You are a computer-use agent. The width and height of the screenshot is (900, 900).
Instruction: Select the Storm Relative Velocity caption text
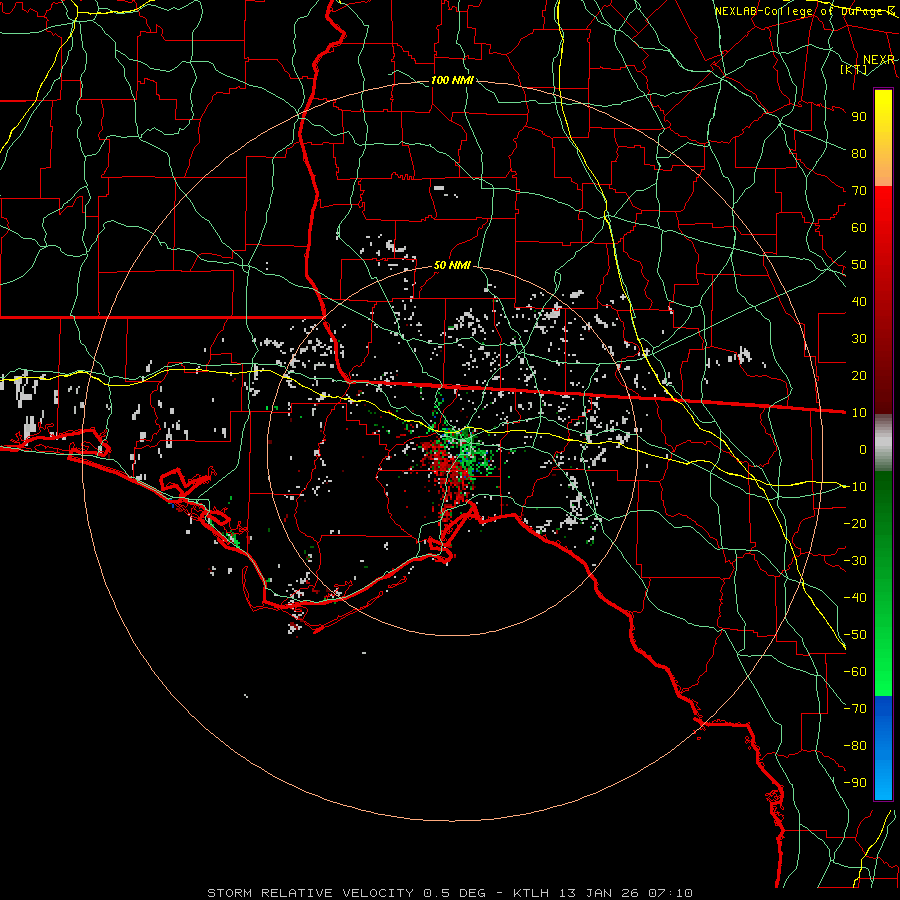point(450,893)
